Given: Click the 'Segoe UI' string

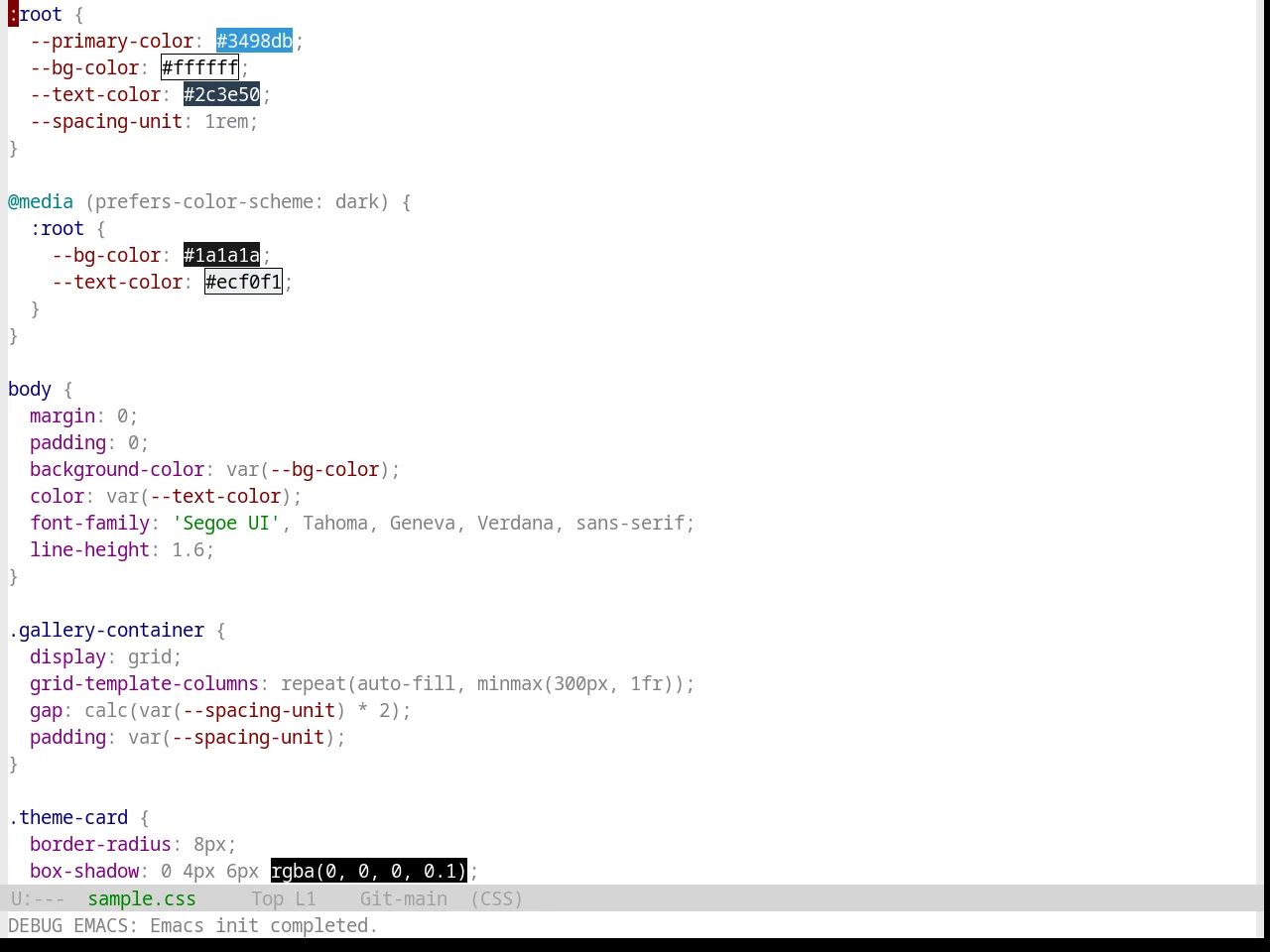Looking at the screenshot, I should [x=226, y=523].
